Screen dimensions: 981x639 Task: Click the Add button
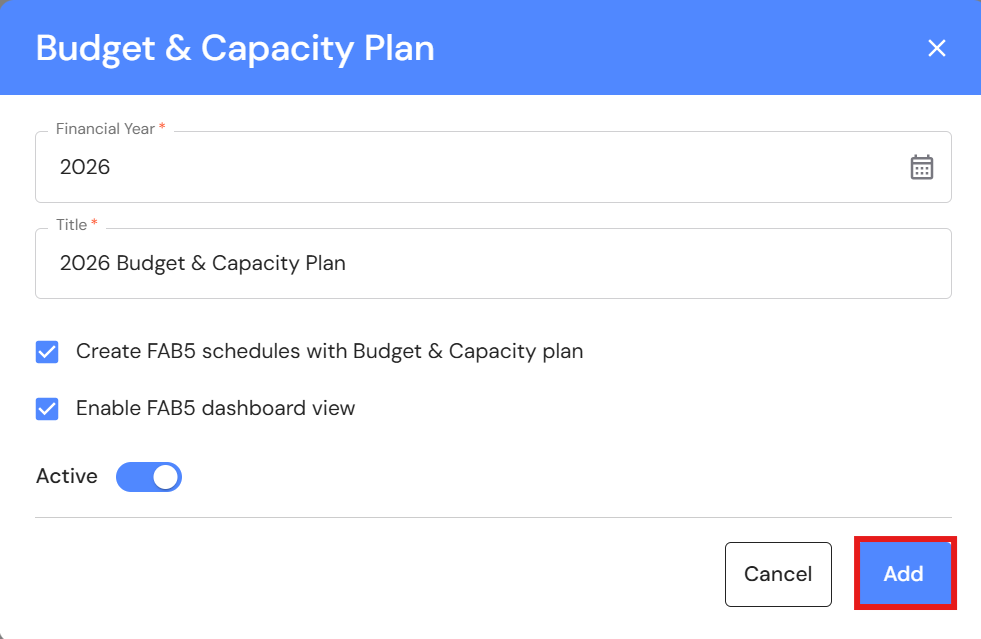coord(904,574)
